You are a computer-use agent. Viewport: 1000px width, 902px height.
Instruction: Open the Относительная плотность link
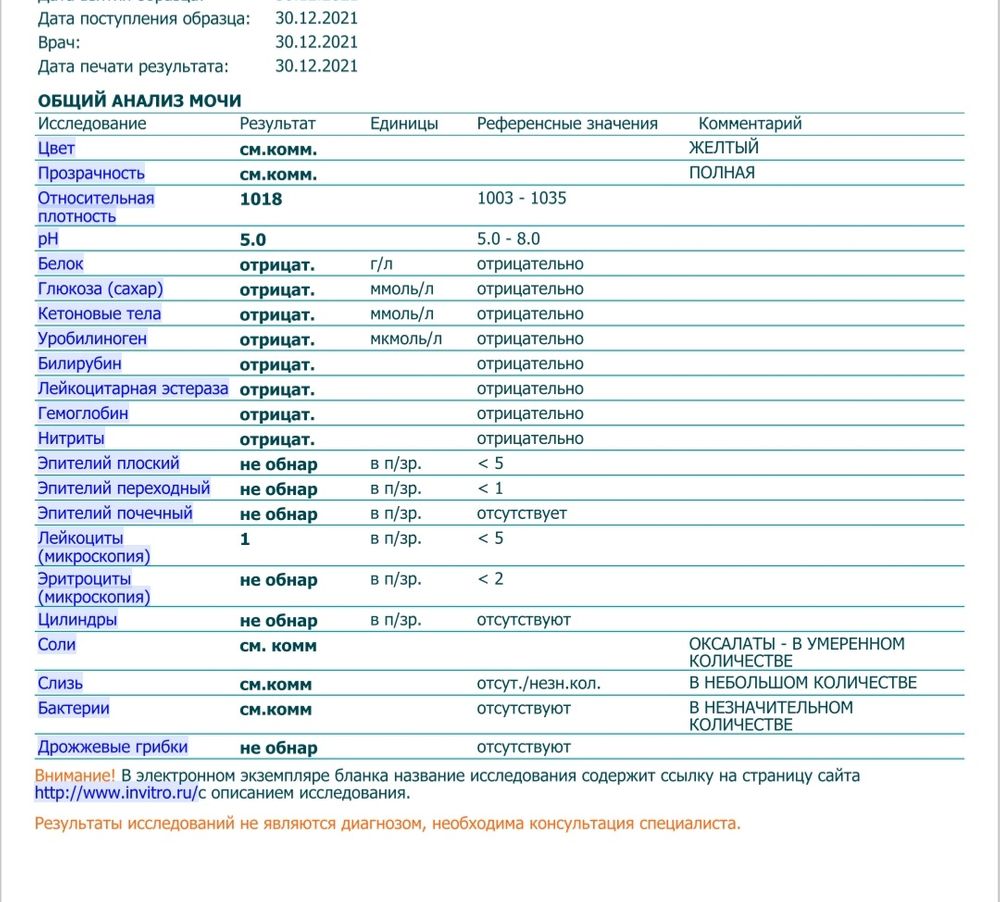pos(96,207)
